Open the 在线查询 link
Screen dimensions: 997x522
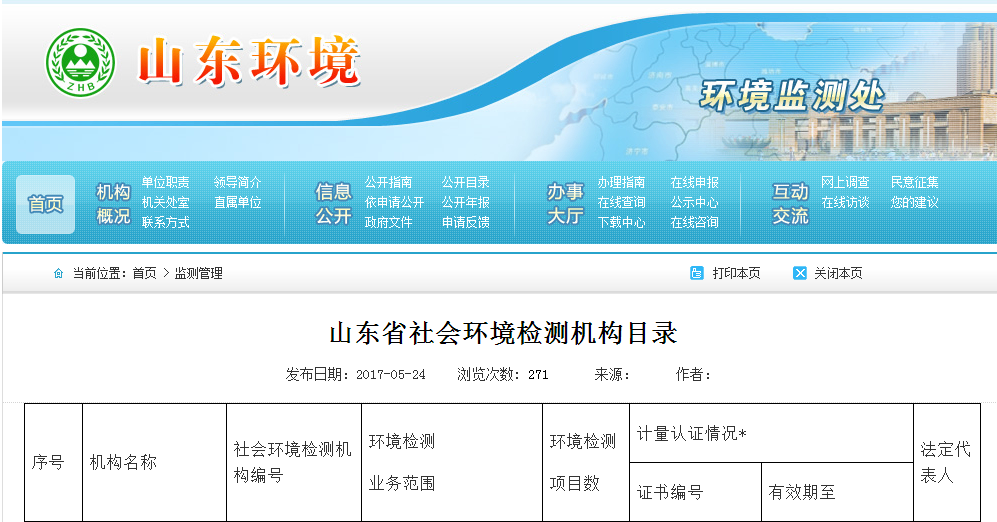click(x=621, y=202)
